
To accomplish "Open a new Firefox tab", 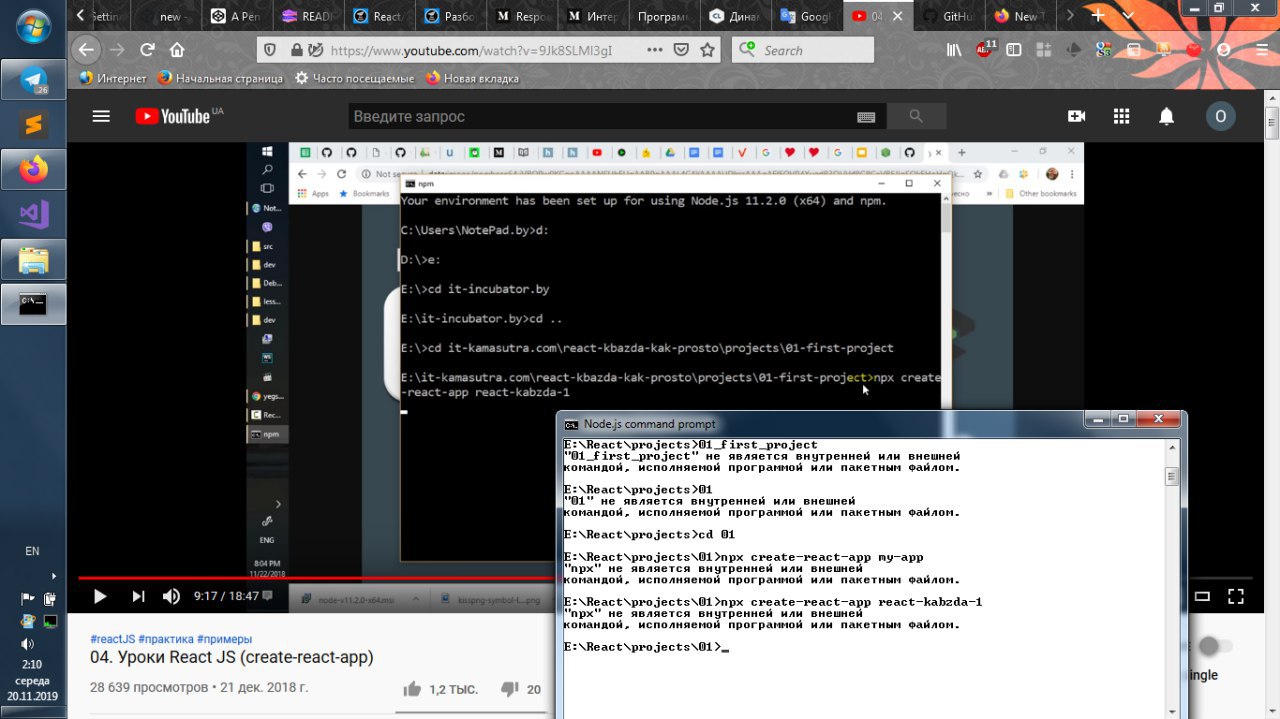I will coord(1098,16).
